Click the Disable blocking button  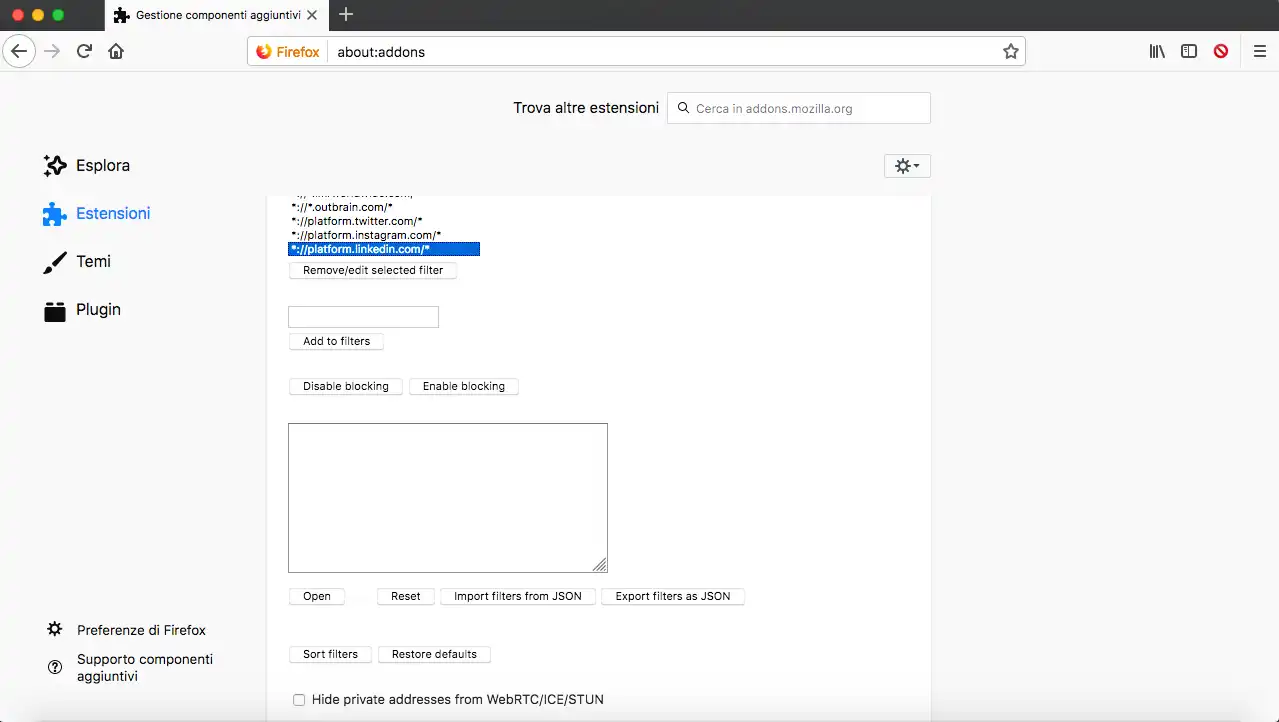pyautogui.click(x=346, y=386)
